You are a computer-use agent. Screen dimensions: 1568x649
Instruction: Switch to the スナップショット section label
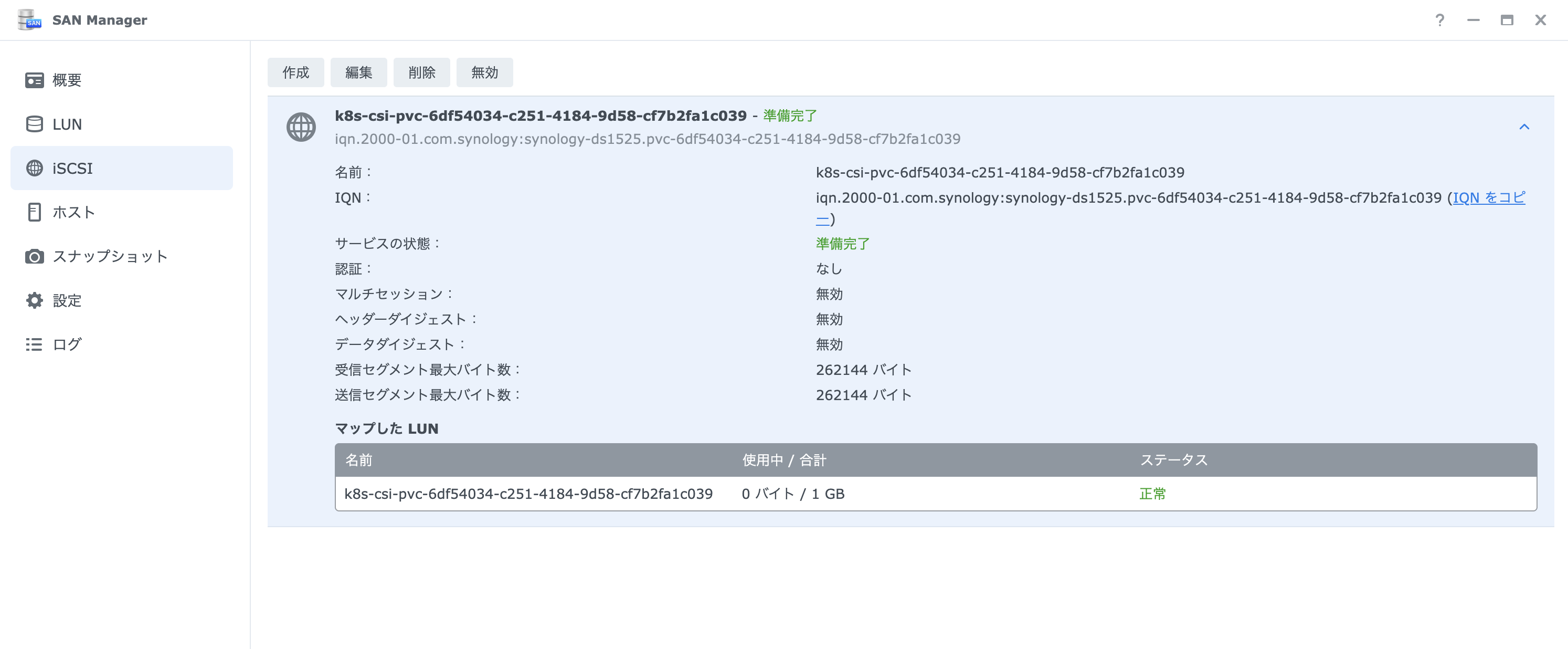click(110, 256)
